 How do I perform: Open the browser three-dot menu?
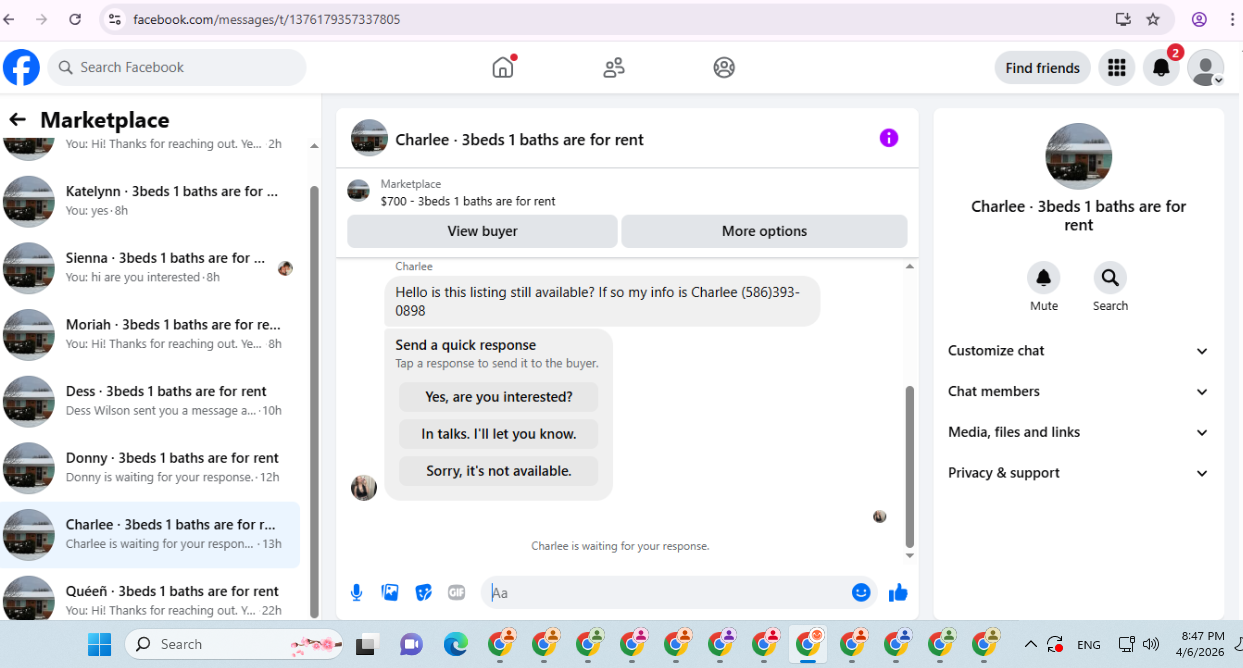[x=1232, y=19]
